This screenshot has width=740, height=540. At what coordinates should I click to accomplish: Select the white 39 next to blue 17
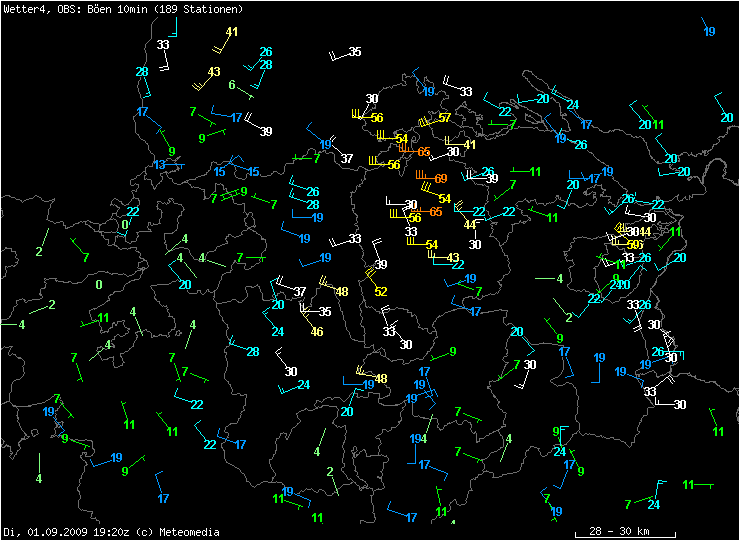point(266,132)
